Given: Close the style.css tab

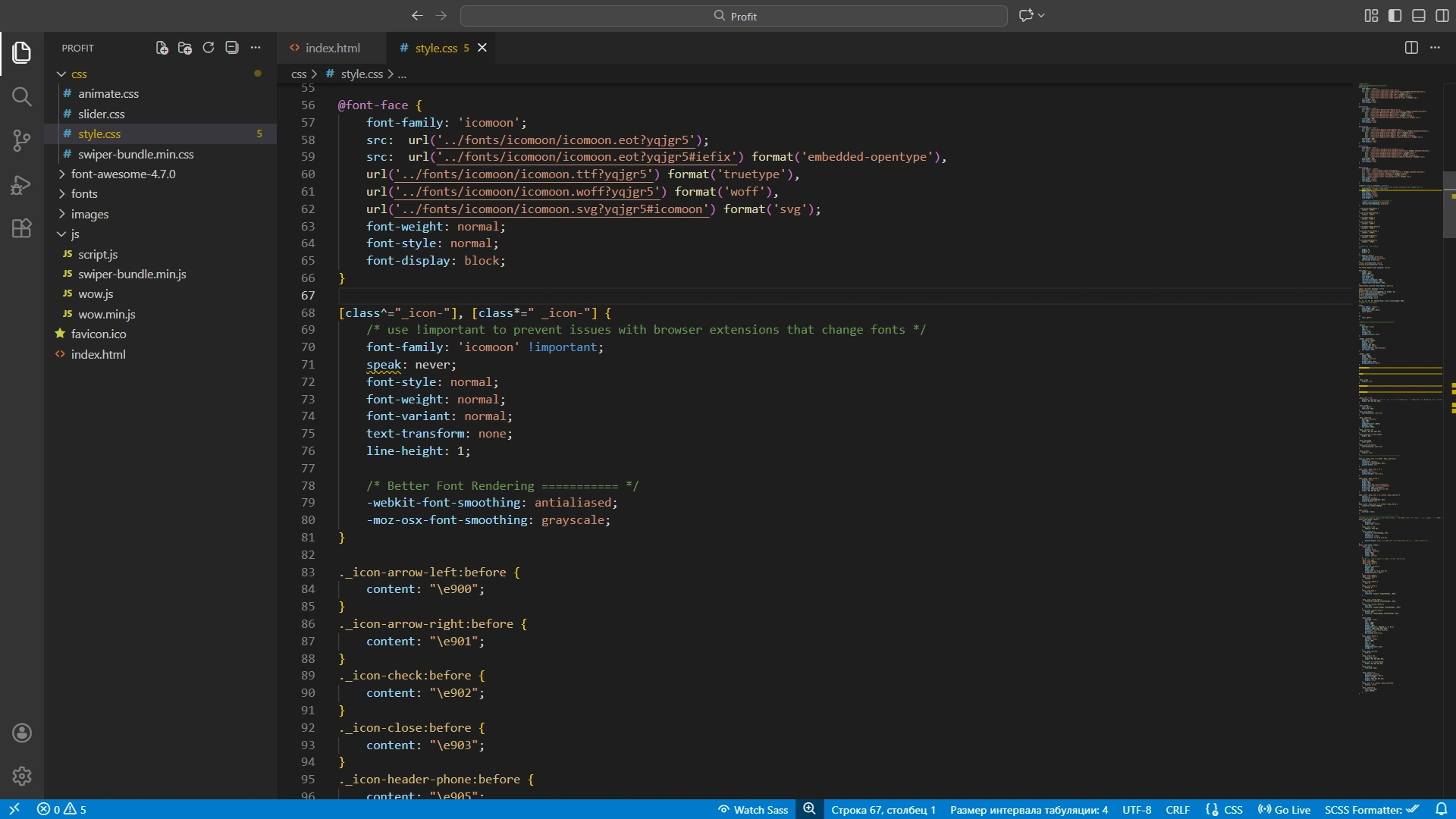Looking at the screenshot, I should point(482,48).
